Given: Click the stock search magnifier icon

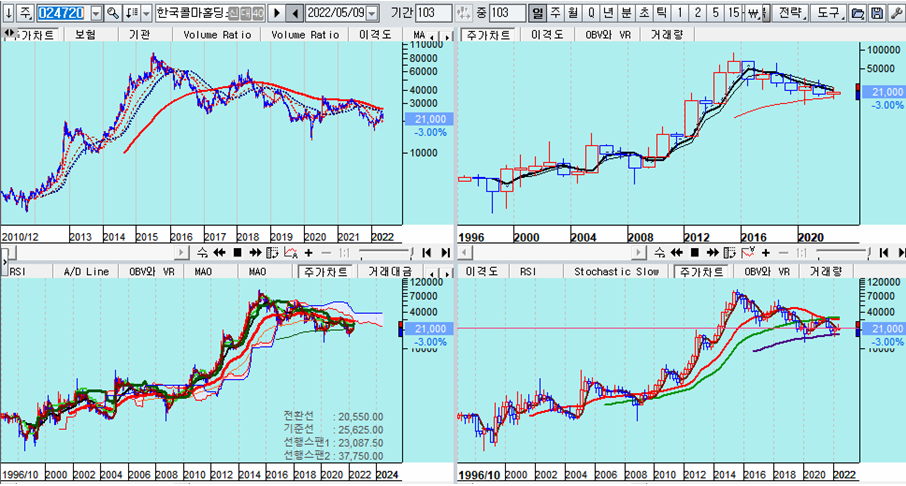Looking at the screenshot, I should (112, 13).
